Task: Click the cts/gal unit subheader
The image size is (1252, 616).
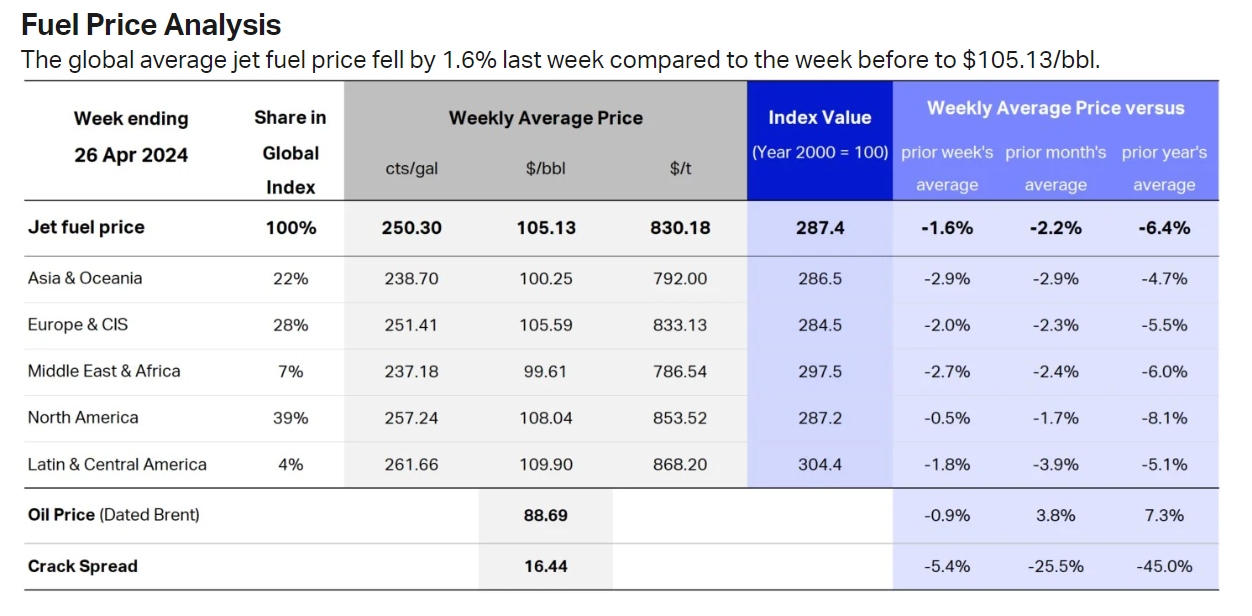Action: point(412,168)
